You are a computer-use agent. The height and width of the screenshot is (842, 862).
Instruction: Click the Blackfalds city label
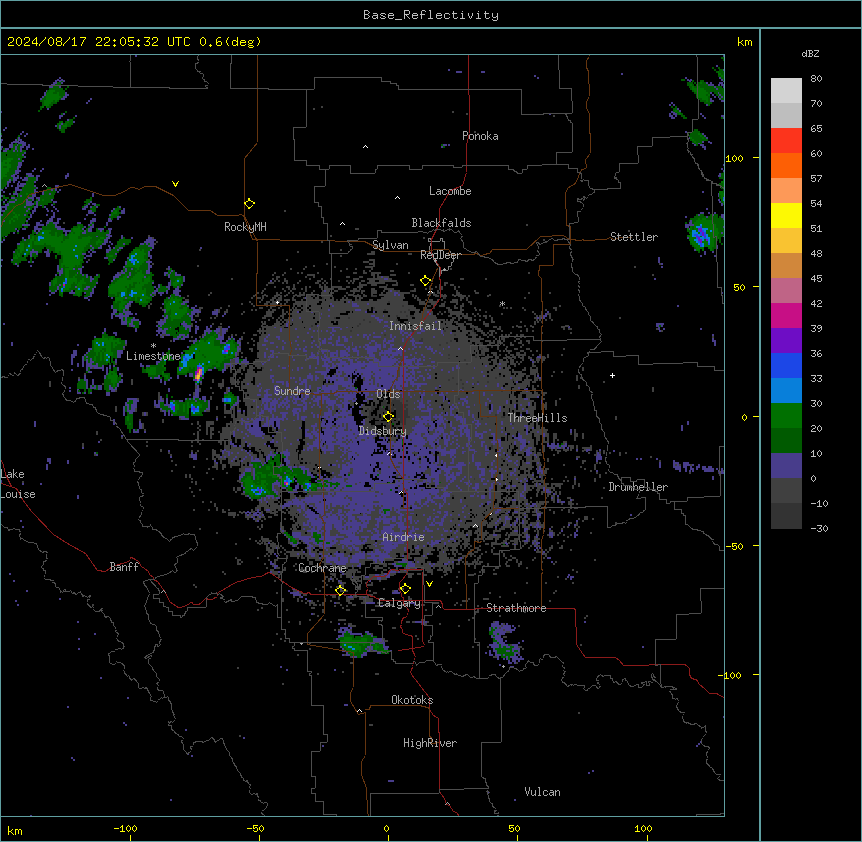pos(441,223)
